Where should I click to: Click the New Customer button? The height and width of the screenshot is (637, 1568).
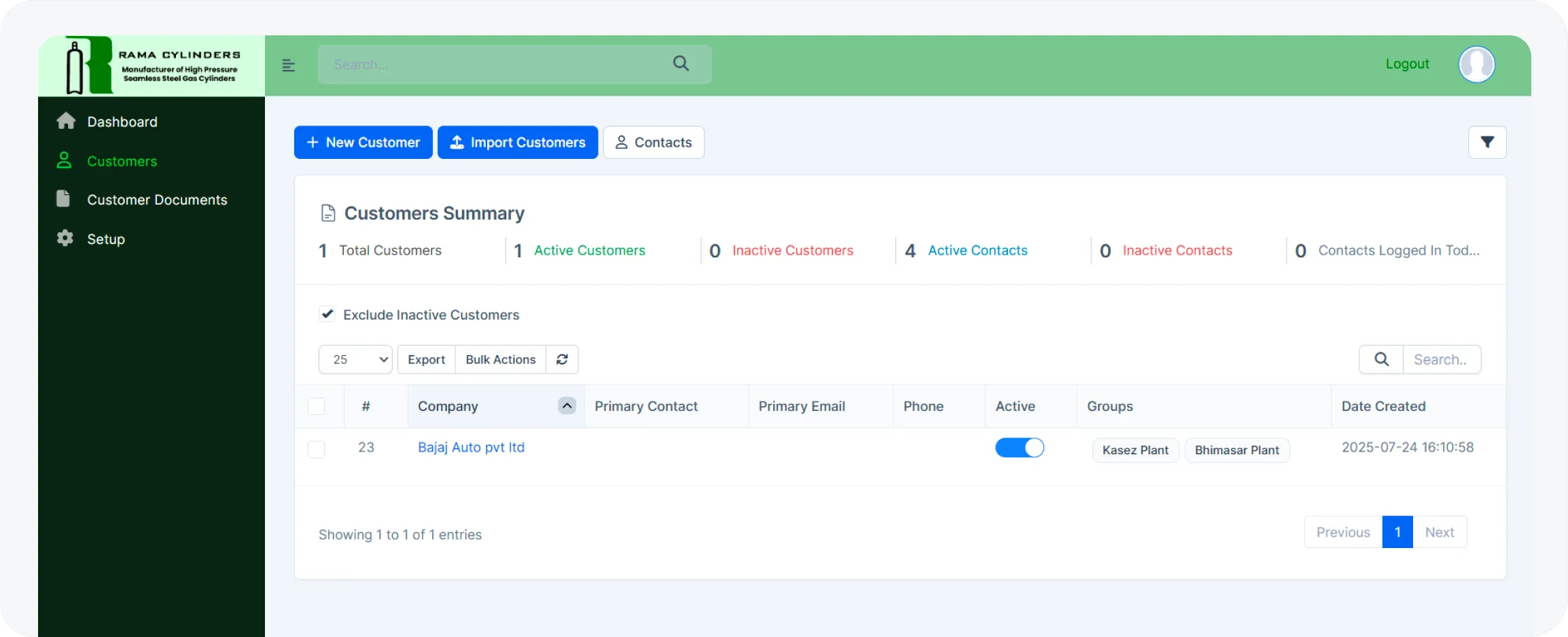pos(363,142)
